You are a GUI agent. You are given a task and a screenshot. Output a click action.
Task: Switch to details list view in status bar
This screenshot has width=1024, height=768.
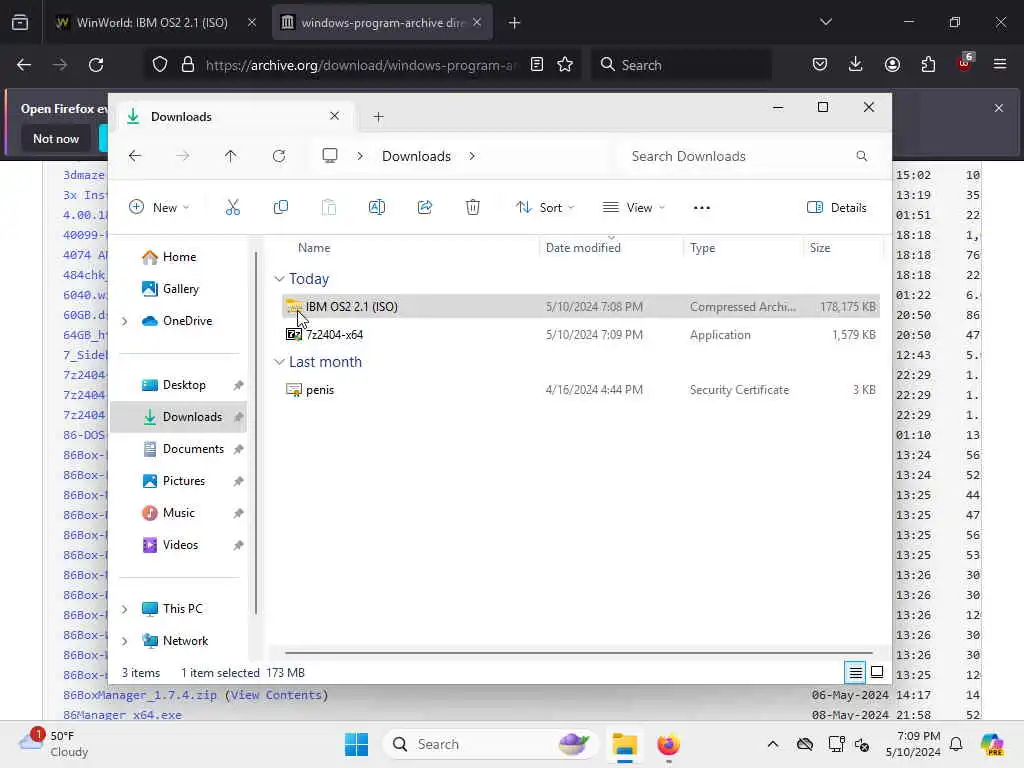(856, 671)
